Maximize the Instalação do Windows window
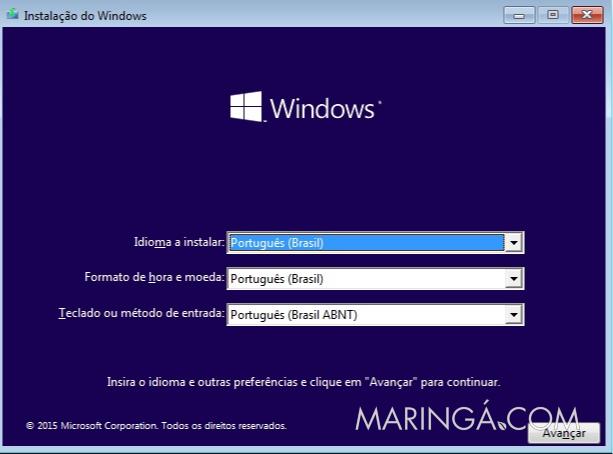 pyautogui.click(x=553, y=15)
